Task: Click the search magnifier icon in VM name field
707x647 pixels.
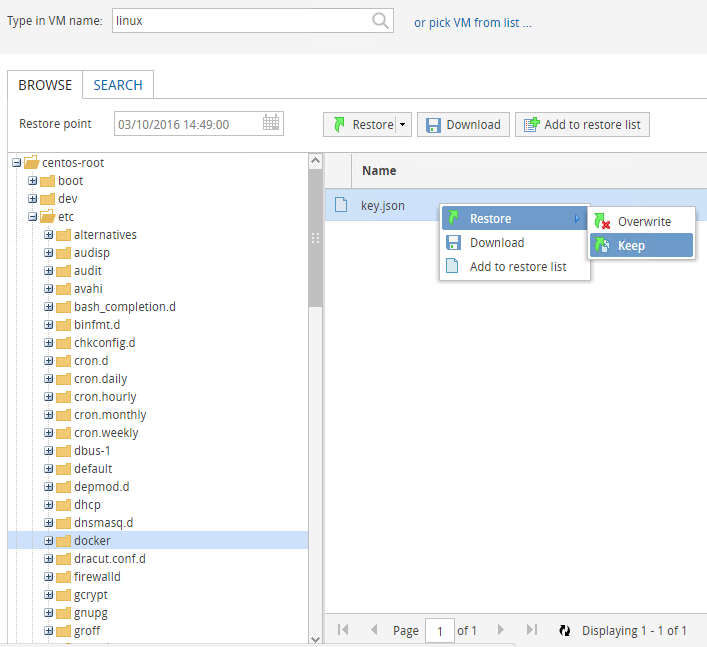Action: (380, 21)
